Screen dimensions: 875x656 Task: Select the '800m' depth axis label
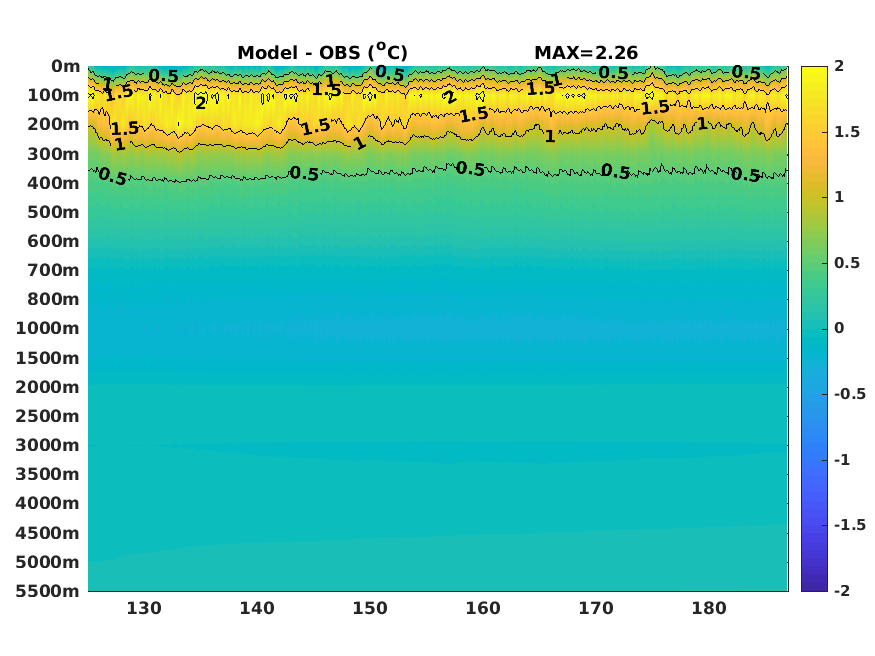click(x=54, y=300)
